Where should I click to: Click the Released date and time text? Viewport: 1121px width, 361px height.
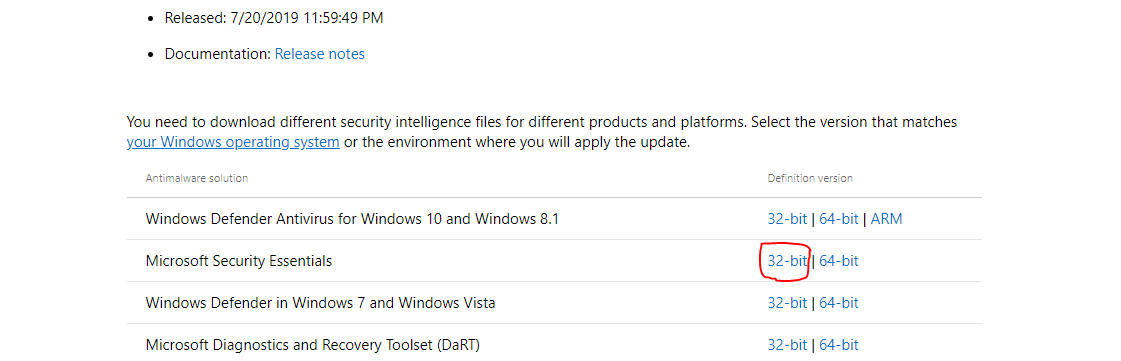274,18
